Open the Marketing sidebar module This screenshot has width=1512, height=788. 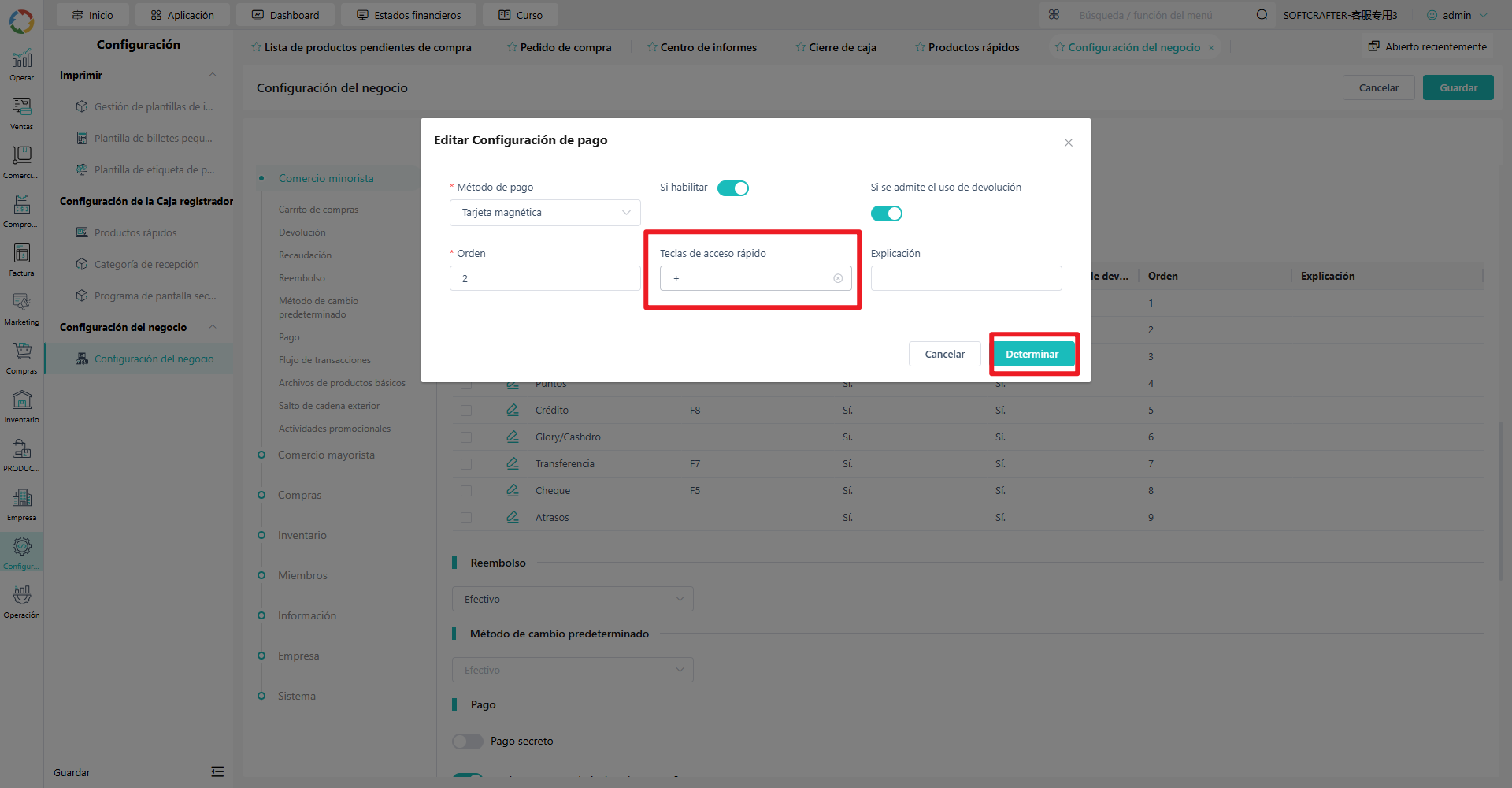(21, 309)
